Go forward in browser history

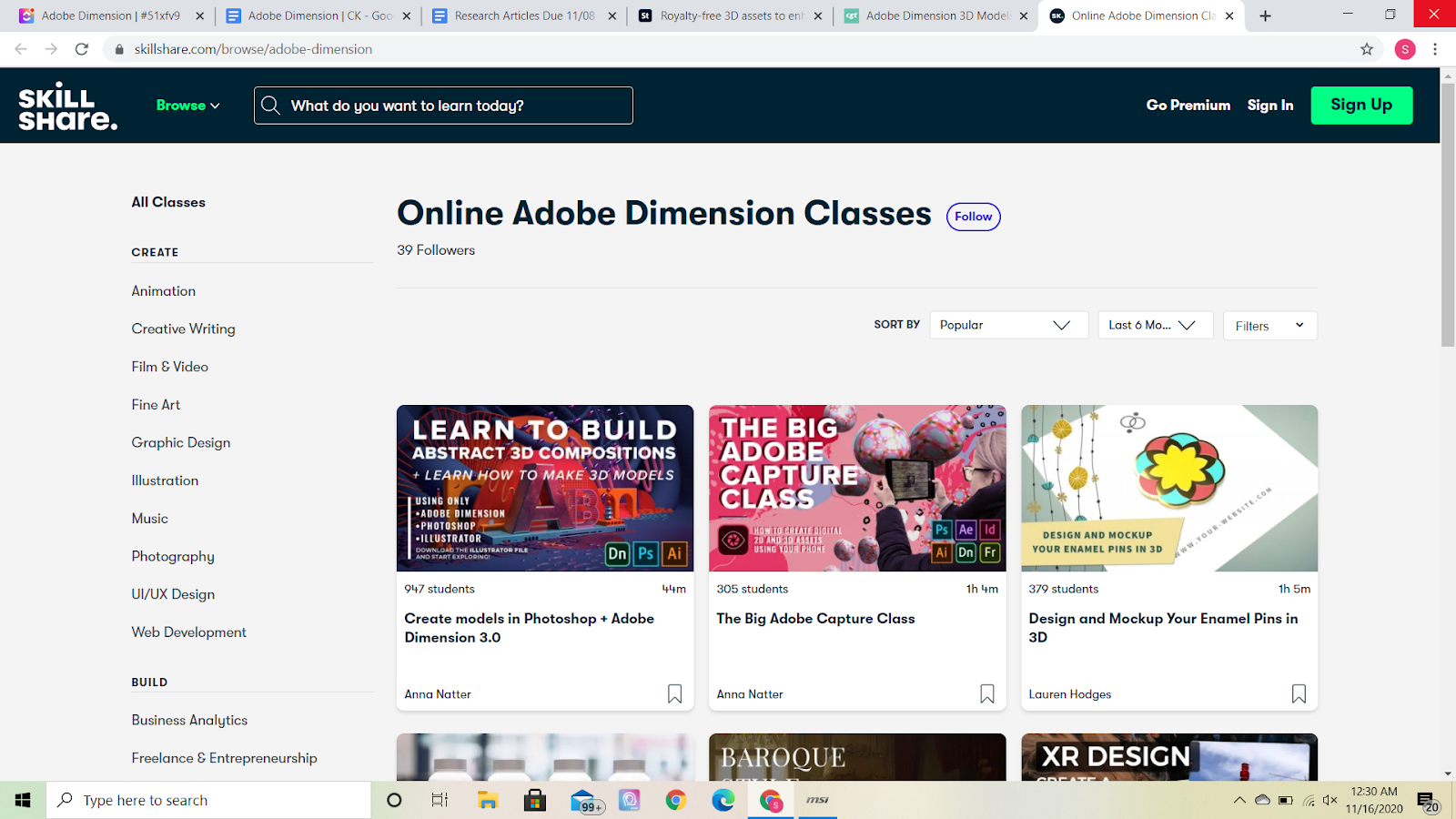coord(51,49)
